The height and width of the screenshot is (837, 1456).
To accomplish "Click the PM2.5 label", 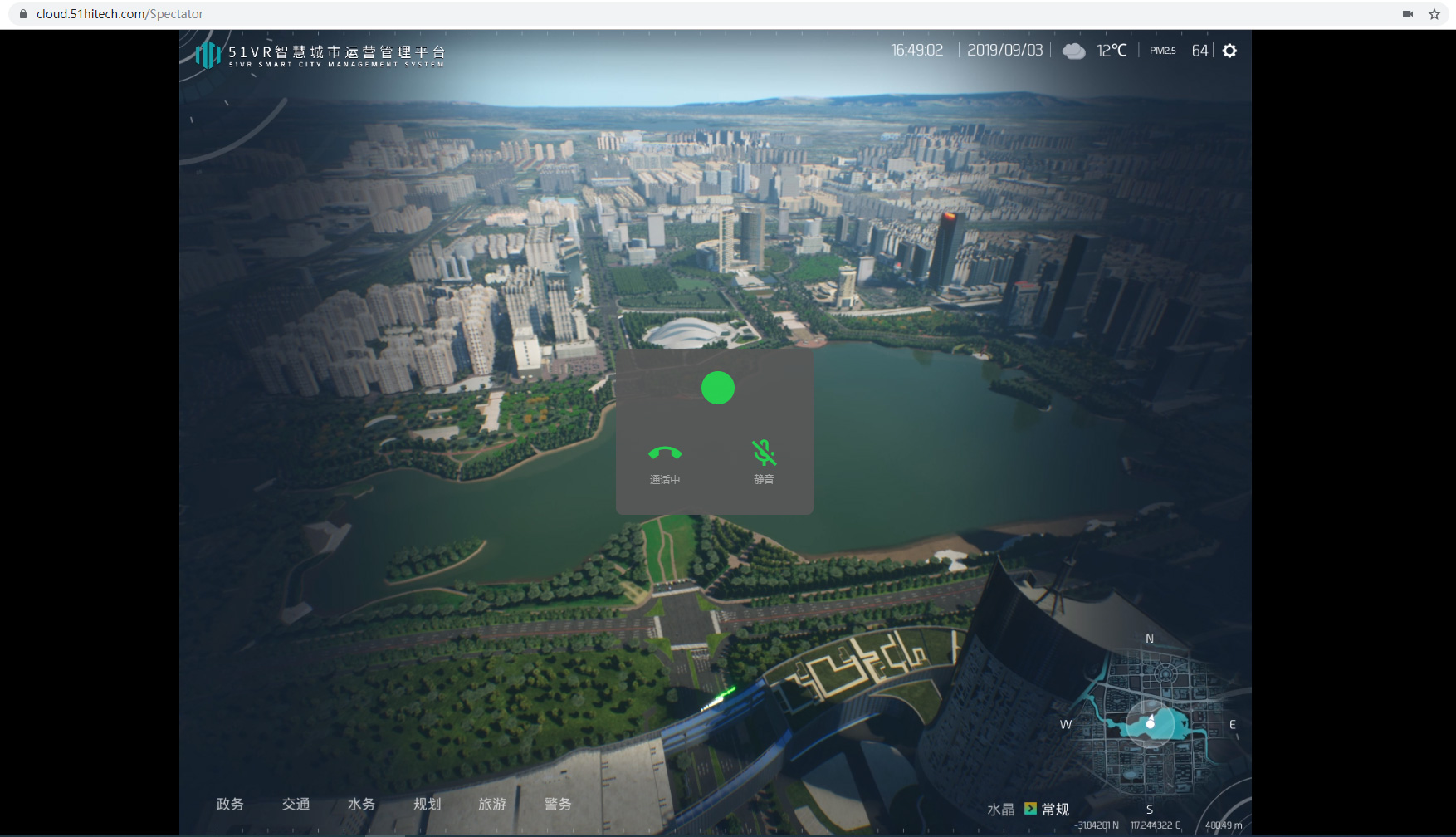I will pyautogui.click(x=1163, y=51).
